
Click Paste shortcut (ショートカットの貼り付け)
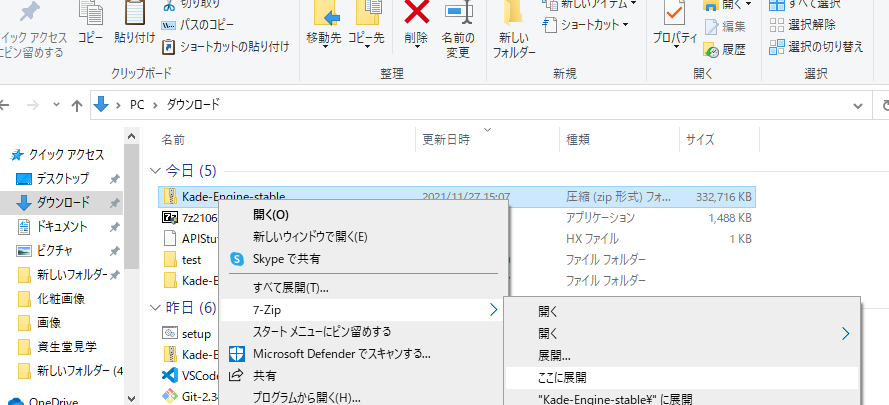pos(226,47)
